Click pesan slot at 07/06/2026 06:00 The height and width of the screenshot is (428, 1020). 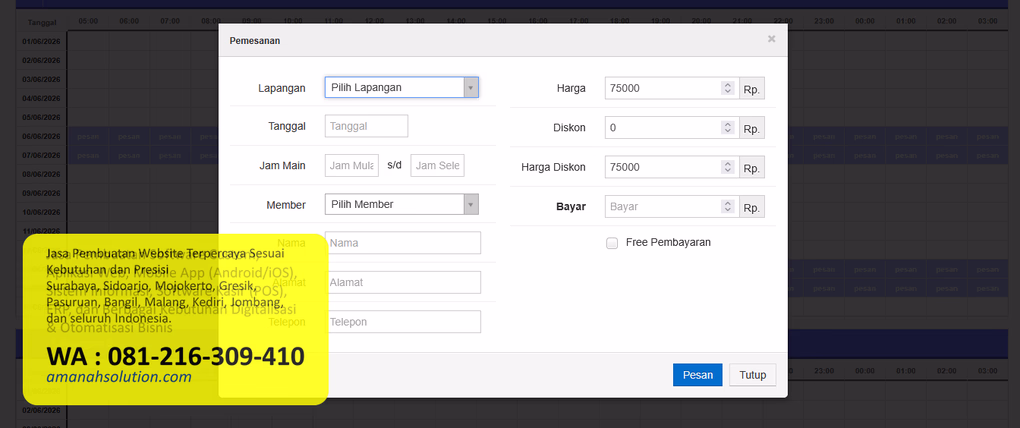click(129, 155)
